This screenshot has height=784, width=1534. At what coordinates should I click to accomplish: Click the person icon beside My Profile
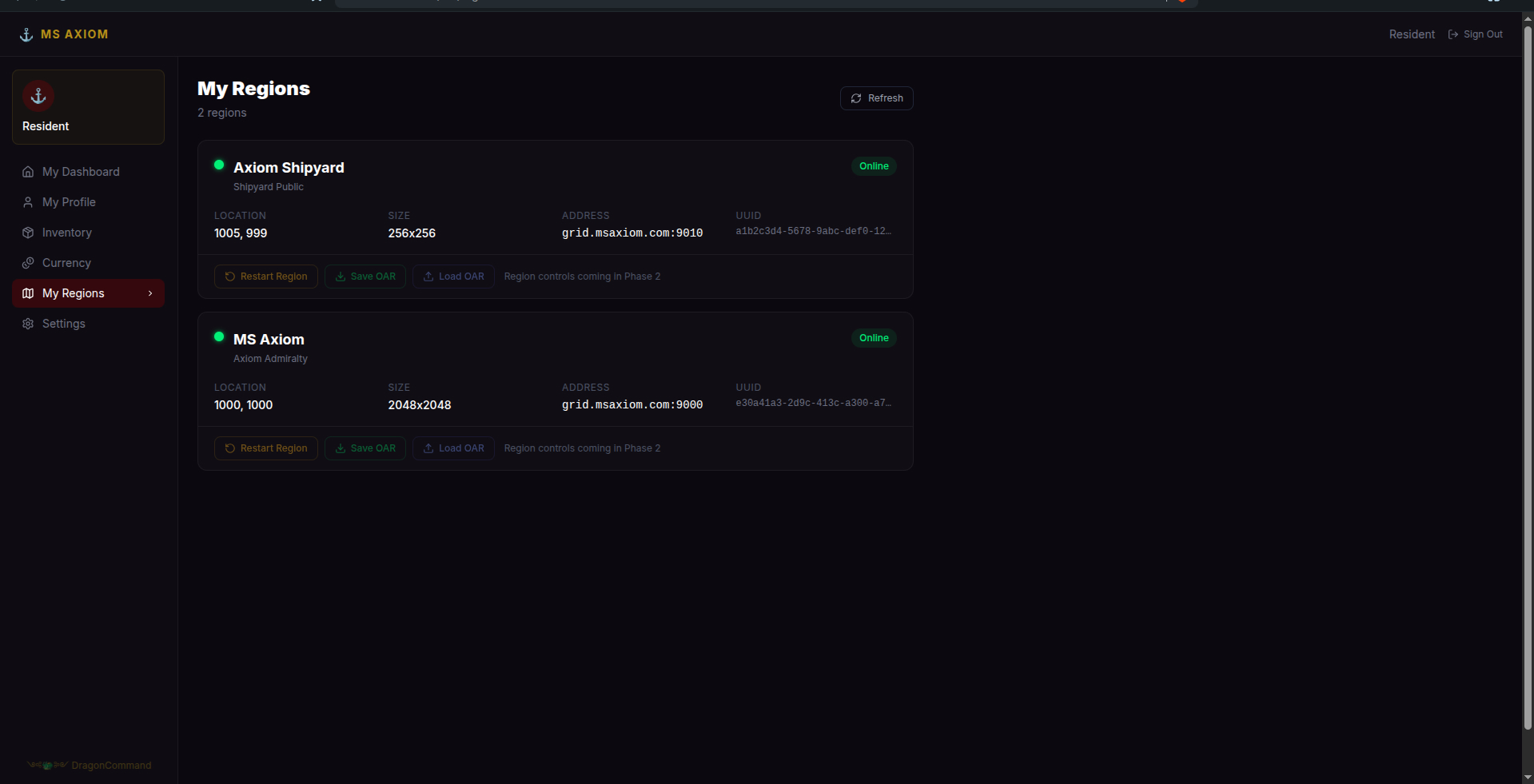tap(28, 202)
